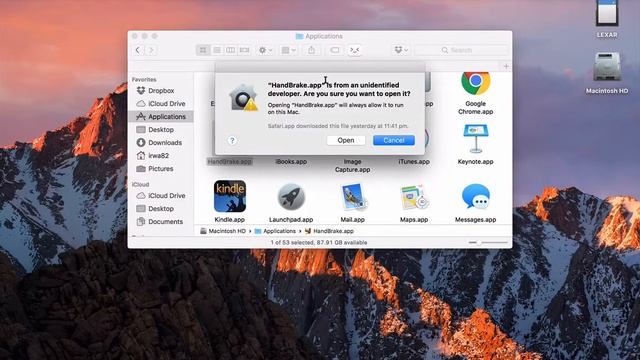Select Desktop under iCloud section
Image resolution: width=640 pixels, height=360 pixels.
[x=161, y=209]
